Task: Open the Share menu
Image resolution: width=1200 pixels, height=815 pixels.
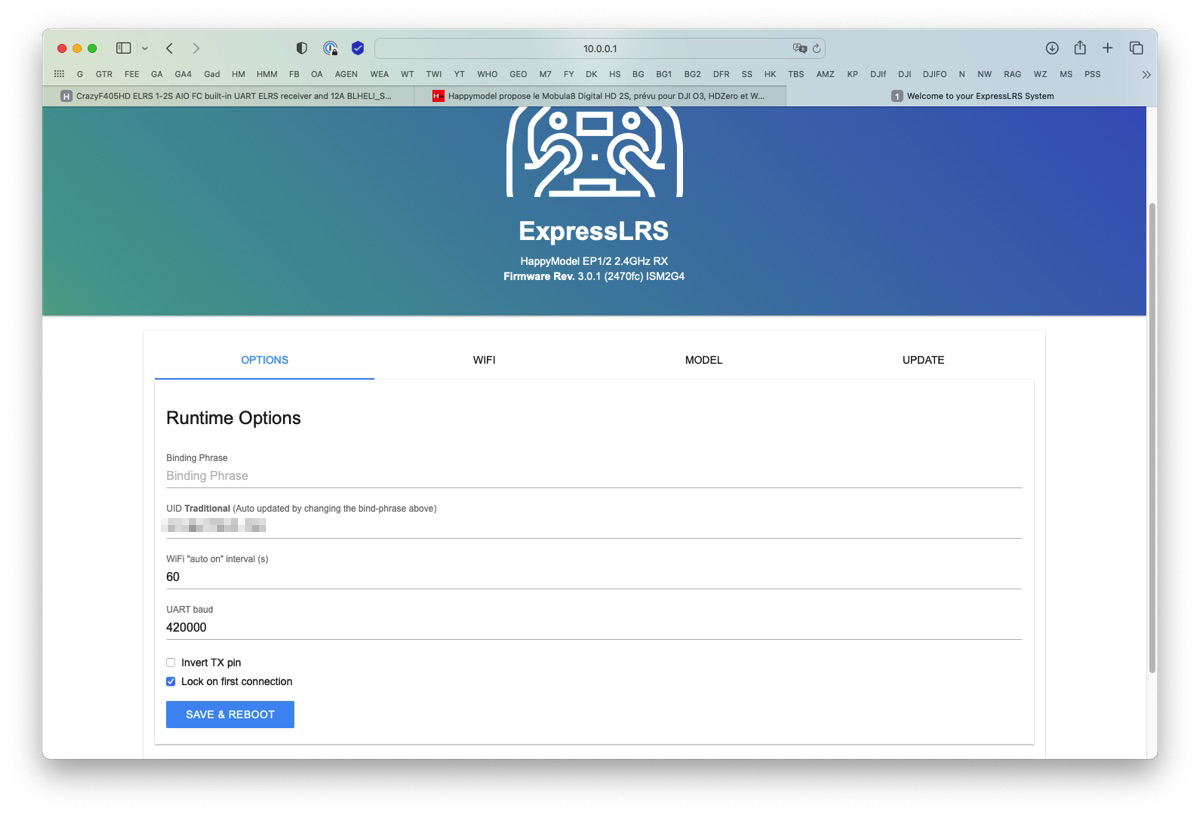Action: pyautogui.click(x=1080, y=48)
